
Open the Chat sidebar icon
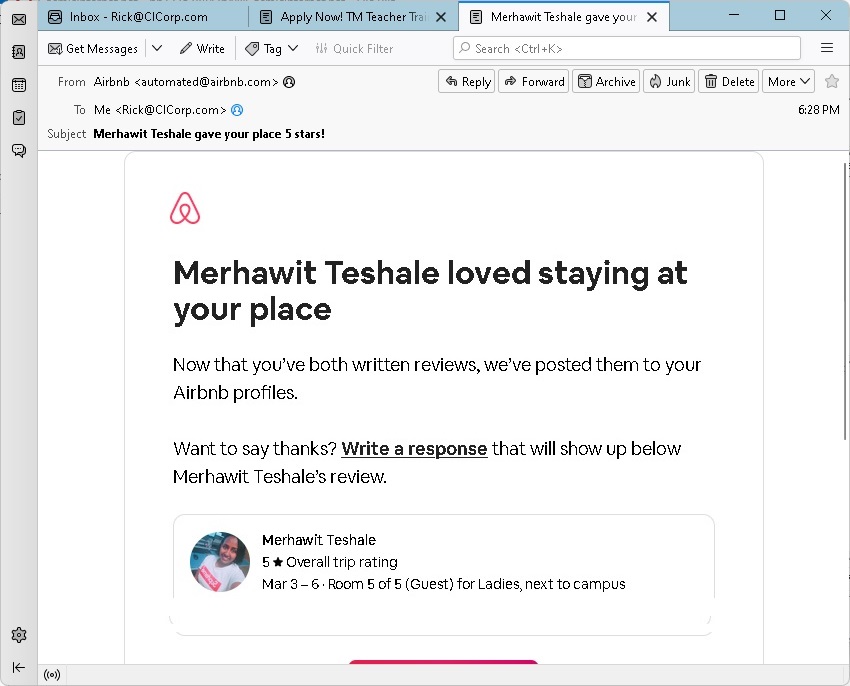coord(19,150)
